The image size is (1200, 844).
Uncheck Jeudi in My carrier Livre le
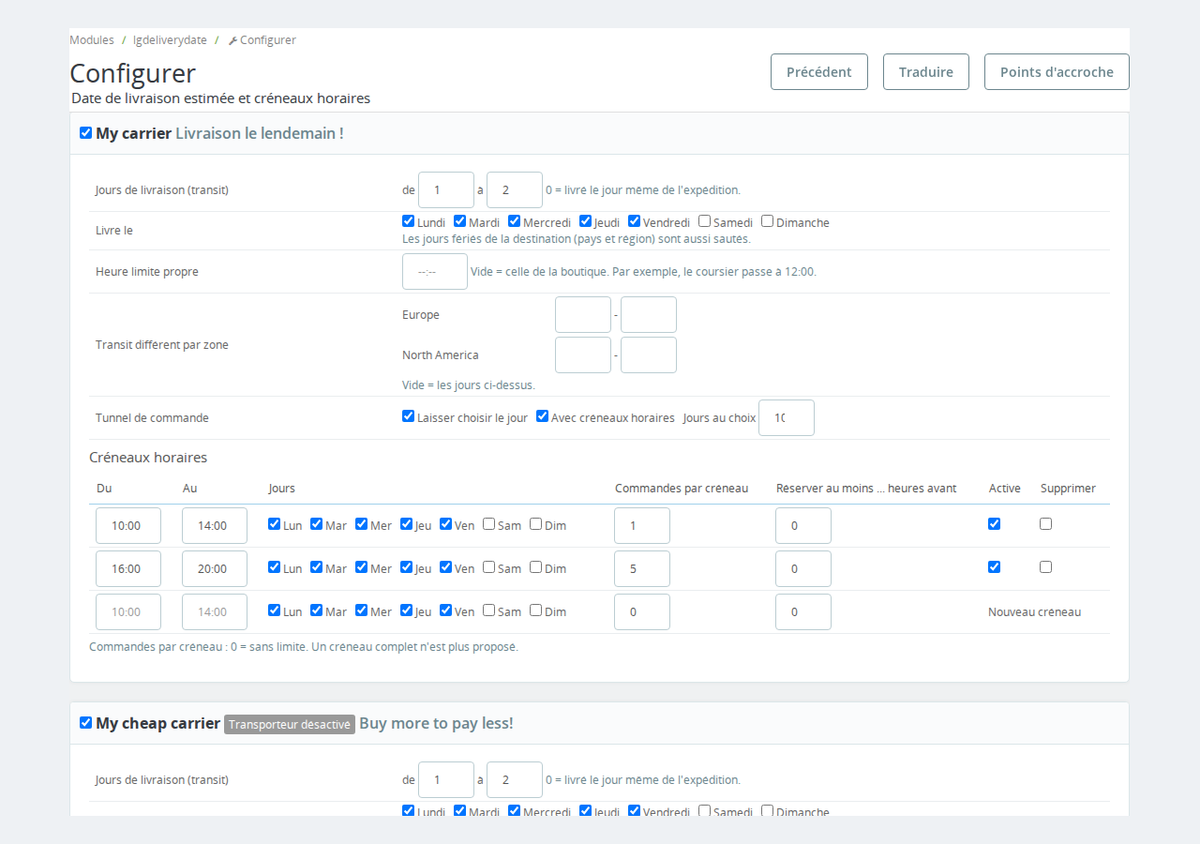click(586, 221)
